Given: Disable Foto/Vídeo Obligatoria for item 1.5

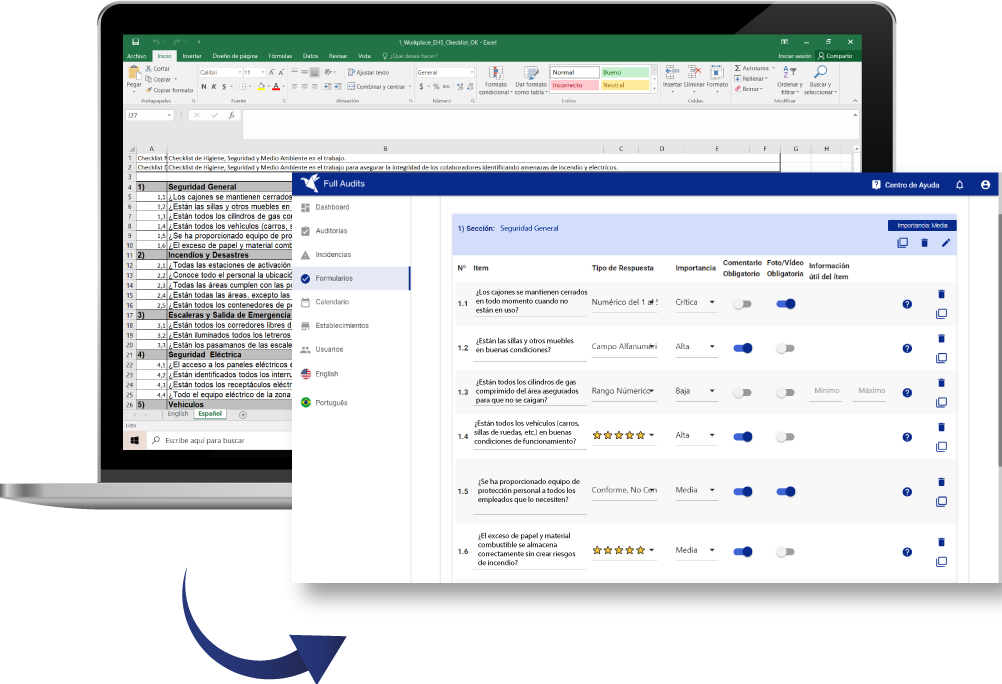Looking at the screenshot, I should 785,492.
